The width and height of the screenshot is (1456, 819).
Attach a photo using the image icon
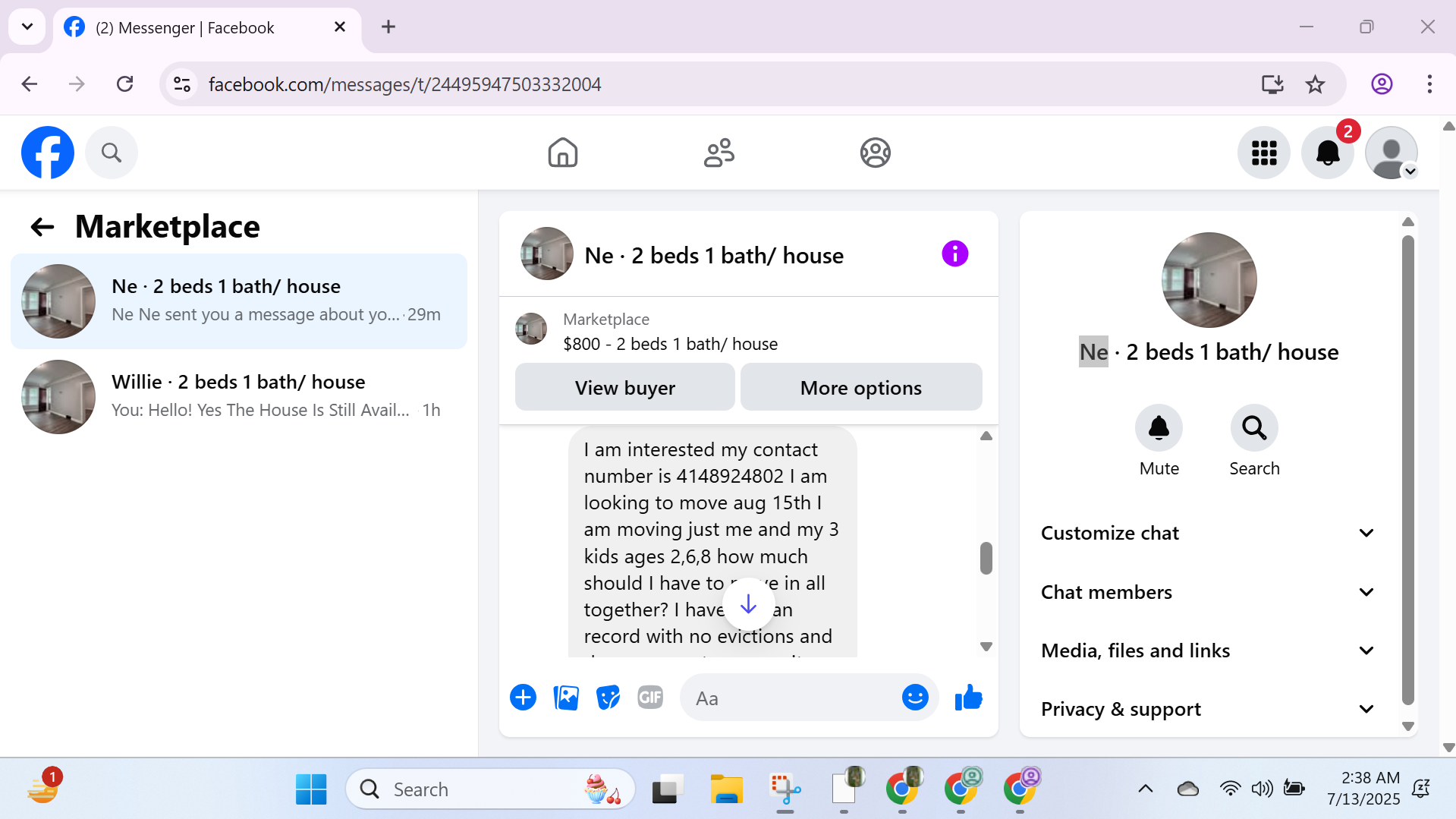coord(566,698)
